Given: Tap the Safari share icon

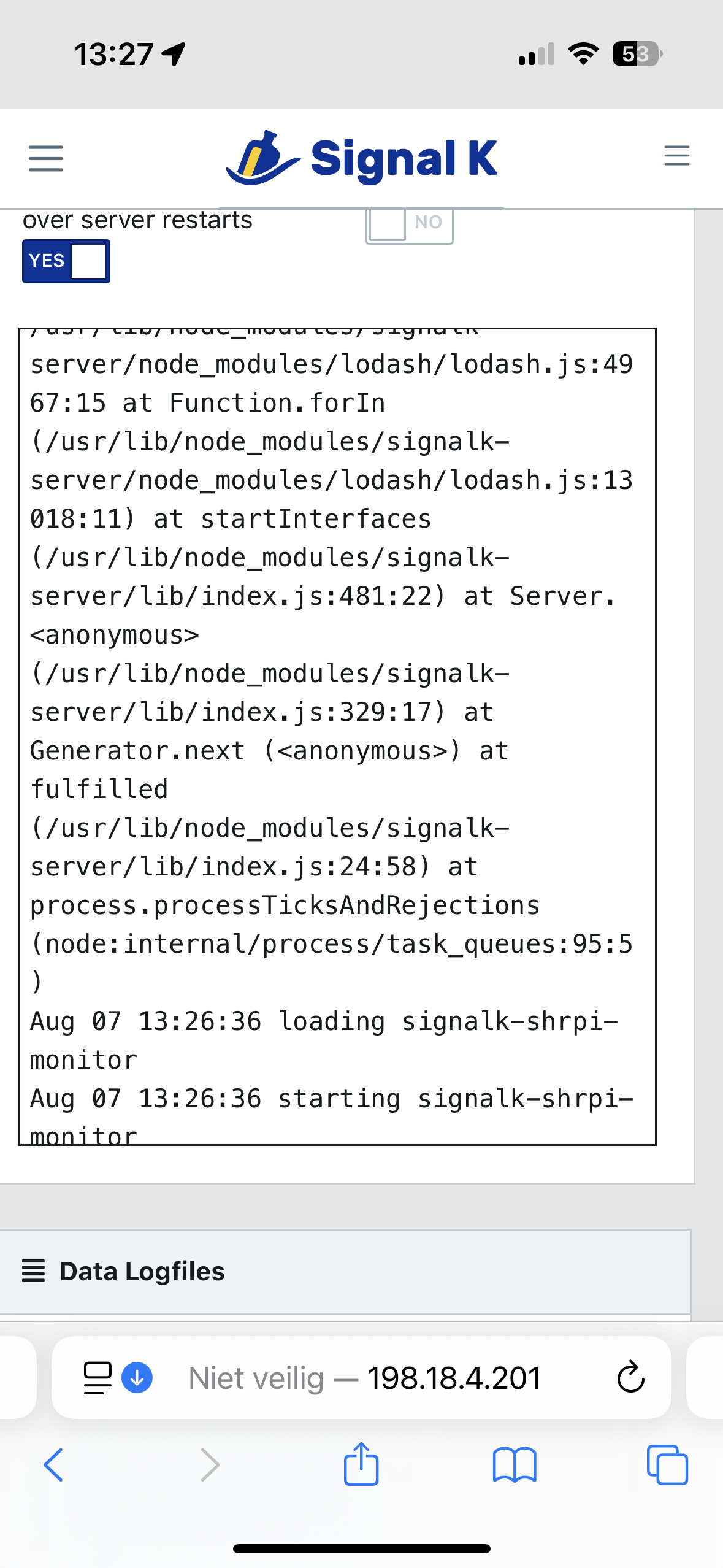Looking at the screenshot, I should pos(361,1464).
